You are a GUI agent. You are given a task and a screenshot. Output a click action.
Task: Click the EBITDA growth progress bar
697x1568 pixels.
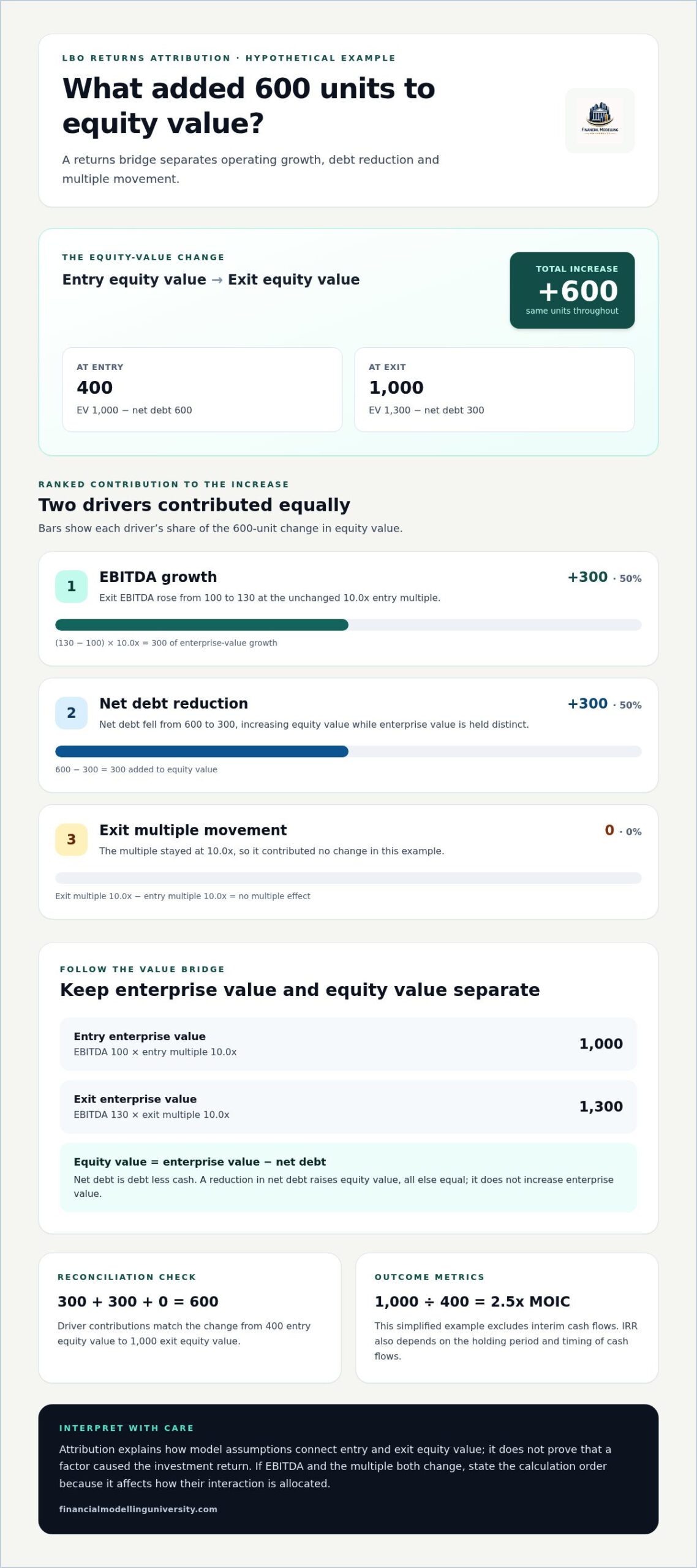(348, 625)
